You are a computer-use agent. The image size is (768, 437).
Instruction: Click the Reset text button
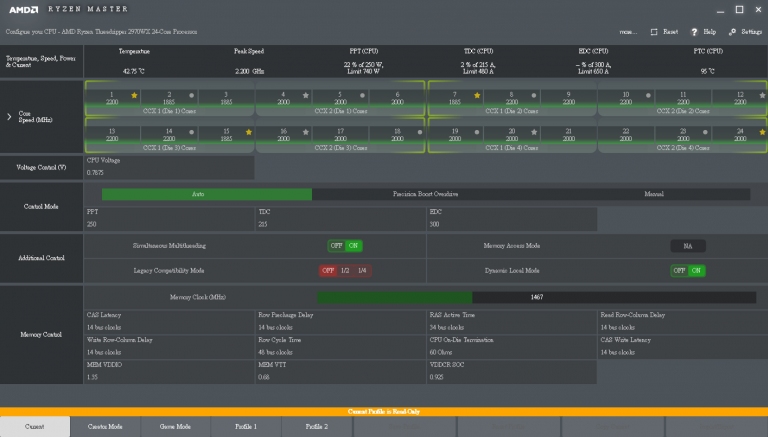click(x=671, y=32)
